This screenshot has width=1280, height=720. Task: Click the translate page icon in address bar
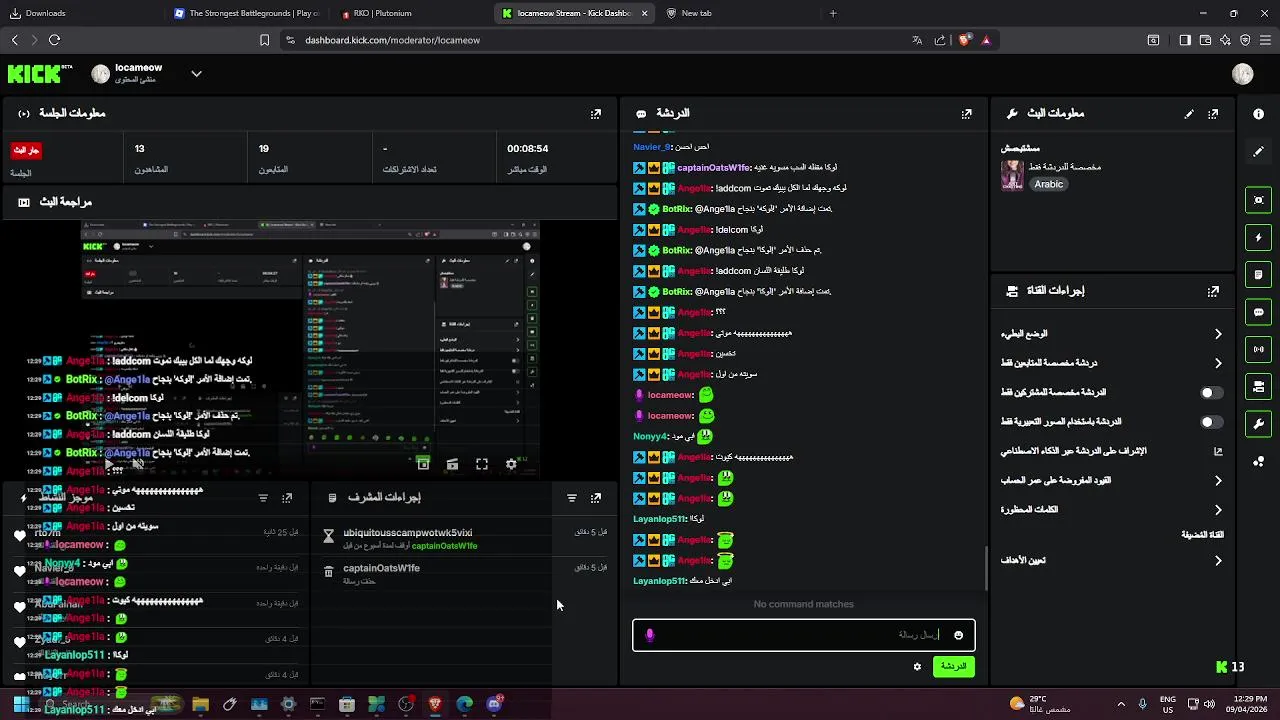click(x=917, y=40)
